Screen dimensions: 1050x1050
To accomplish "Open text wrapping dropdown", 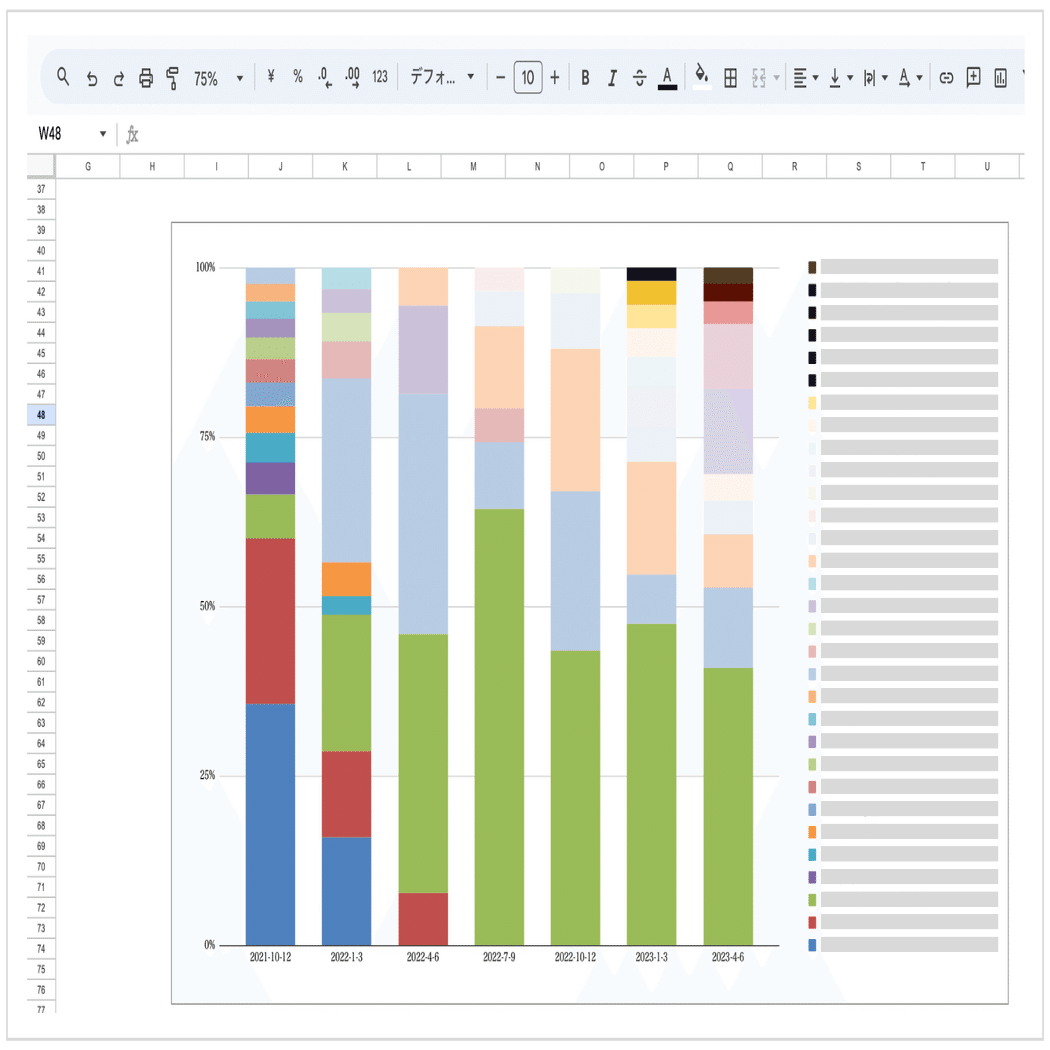I will [x=875, y=78].
